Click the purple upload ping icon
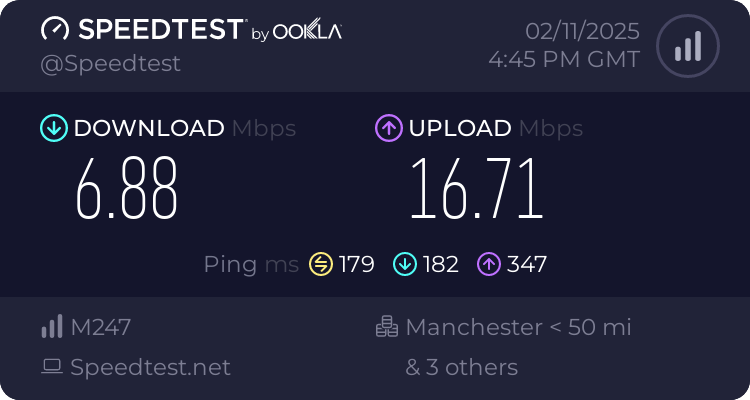Screen dimensions: 750x400 (489, 264)
